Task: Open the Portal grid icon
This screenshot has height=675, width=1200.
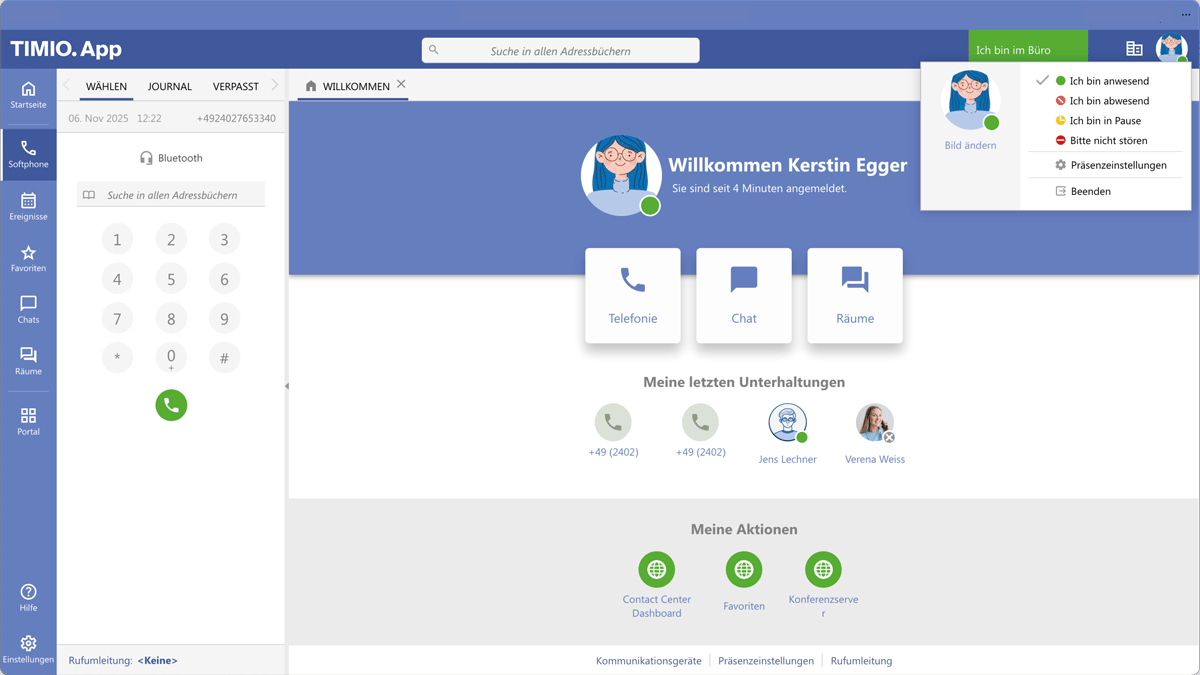Action: (x=28, y=421)
